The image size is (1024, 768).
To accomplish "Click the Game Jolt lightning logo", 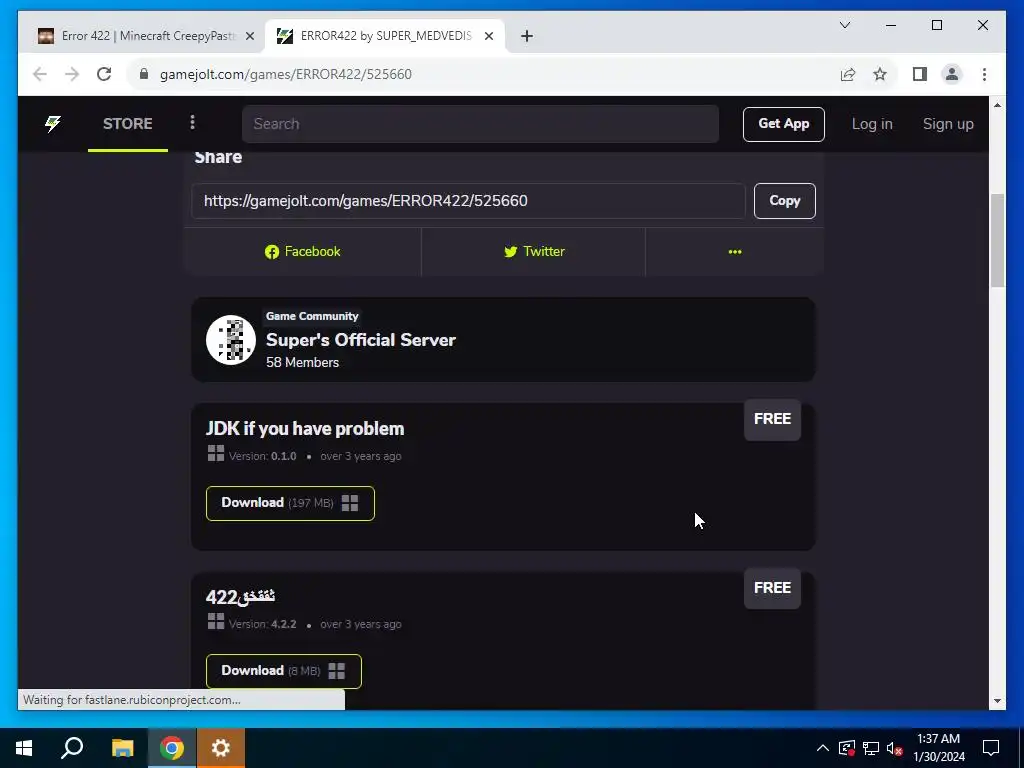I will (x=52, y=123).
